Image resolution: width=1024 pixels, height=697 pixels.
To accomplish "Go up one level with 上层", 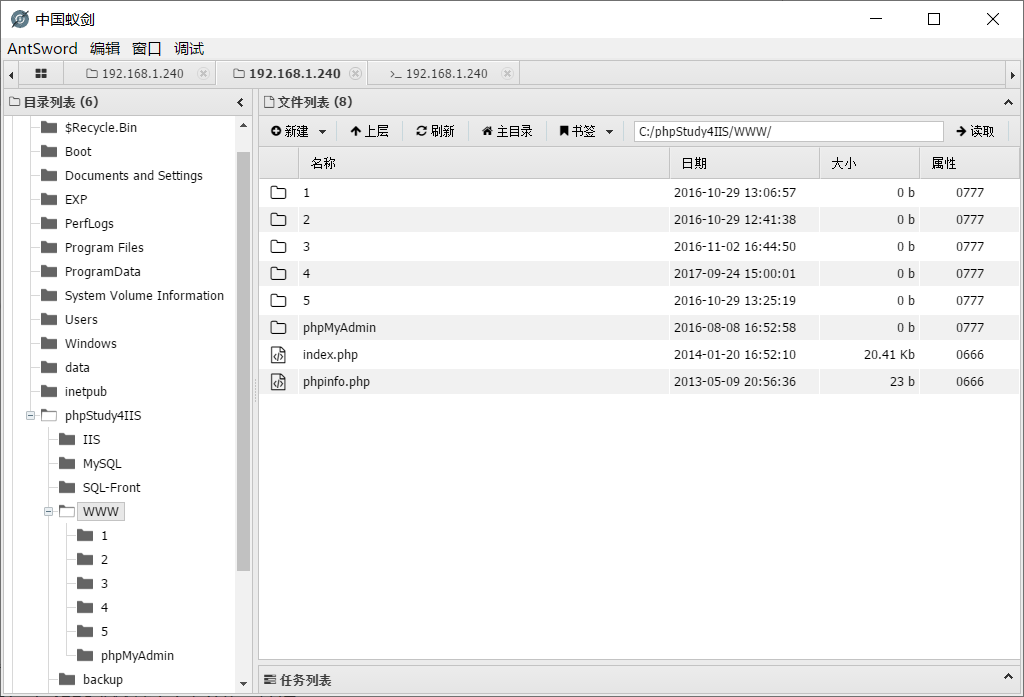I will coord(370,131).
